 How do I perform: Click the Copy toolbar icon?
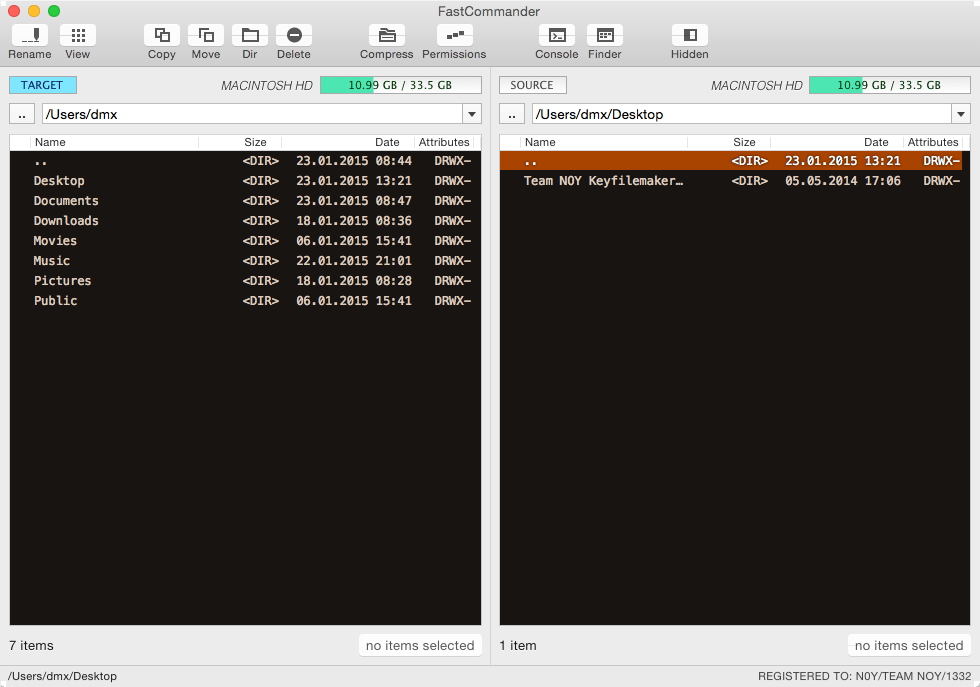click(162, 36)
